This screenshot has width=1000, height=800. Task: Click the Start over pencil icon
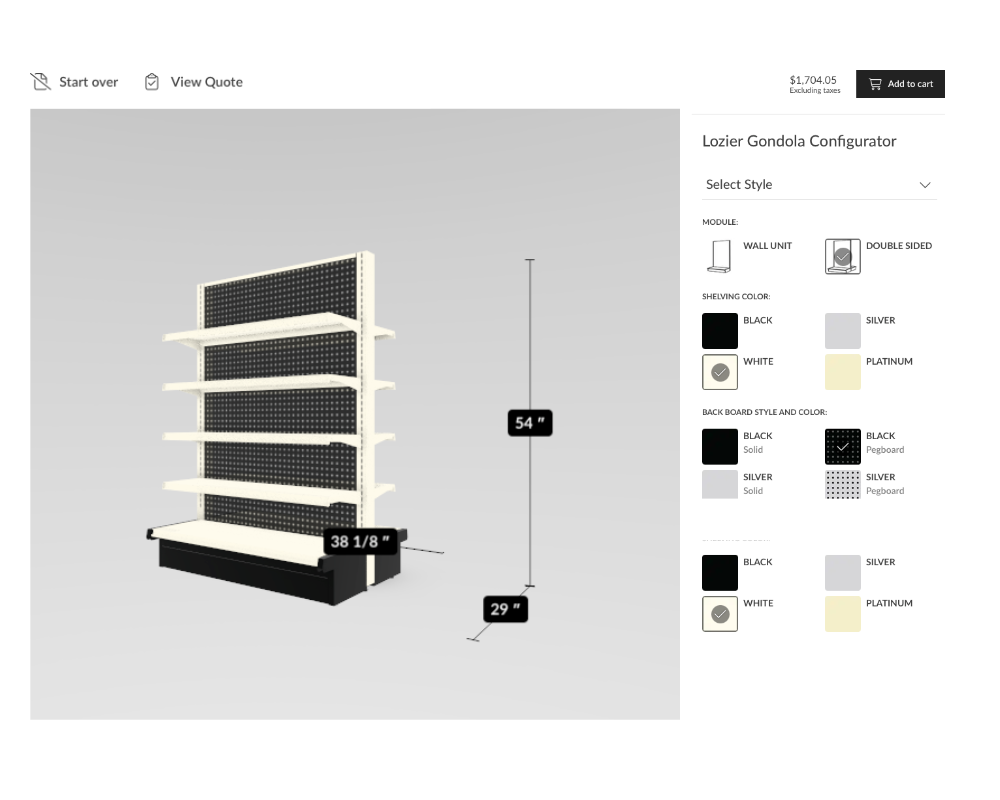40,81
